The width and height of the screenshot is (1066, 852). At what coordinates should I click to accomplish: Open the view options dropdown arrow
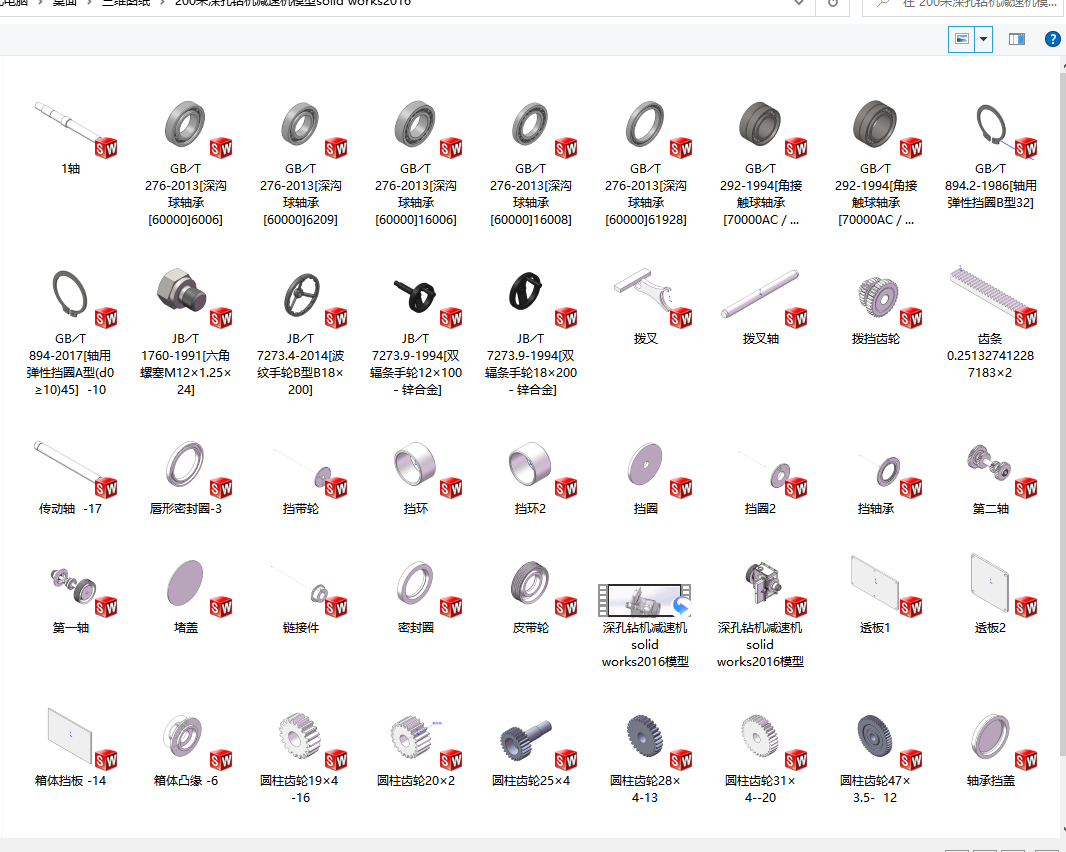(984, 39)
